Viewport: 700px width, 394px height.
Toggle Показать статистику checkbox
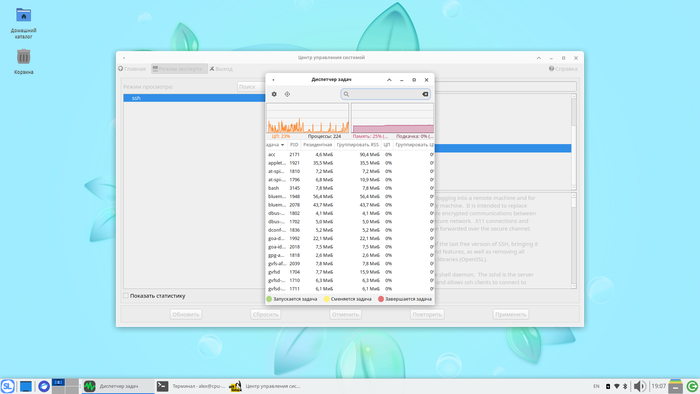point(126,296)
